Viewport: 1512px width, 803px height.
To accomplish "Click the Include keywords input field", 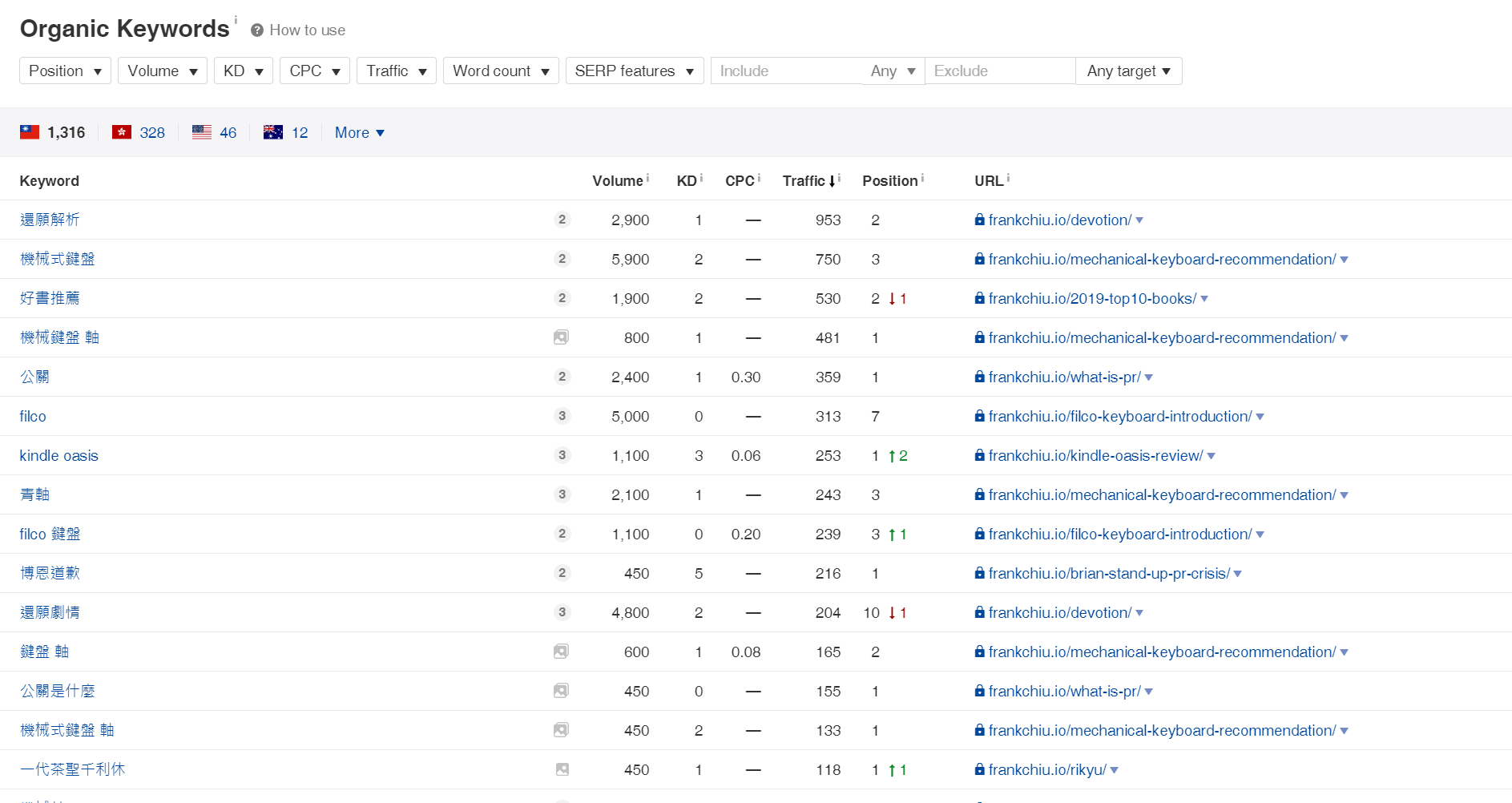I will click(785, 71).
